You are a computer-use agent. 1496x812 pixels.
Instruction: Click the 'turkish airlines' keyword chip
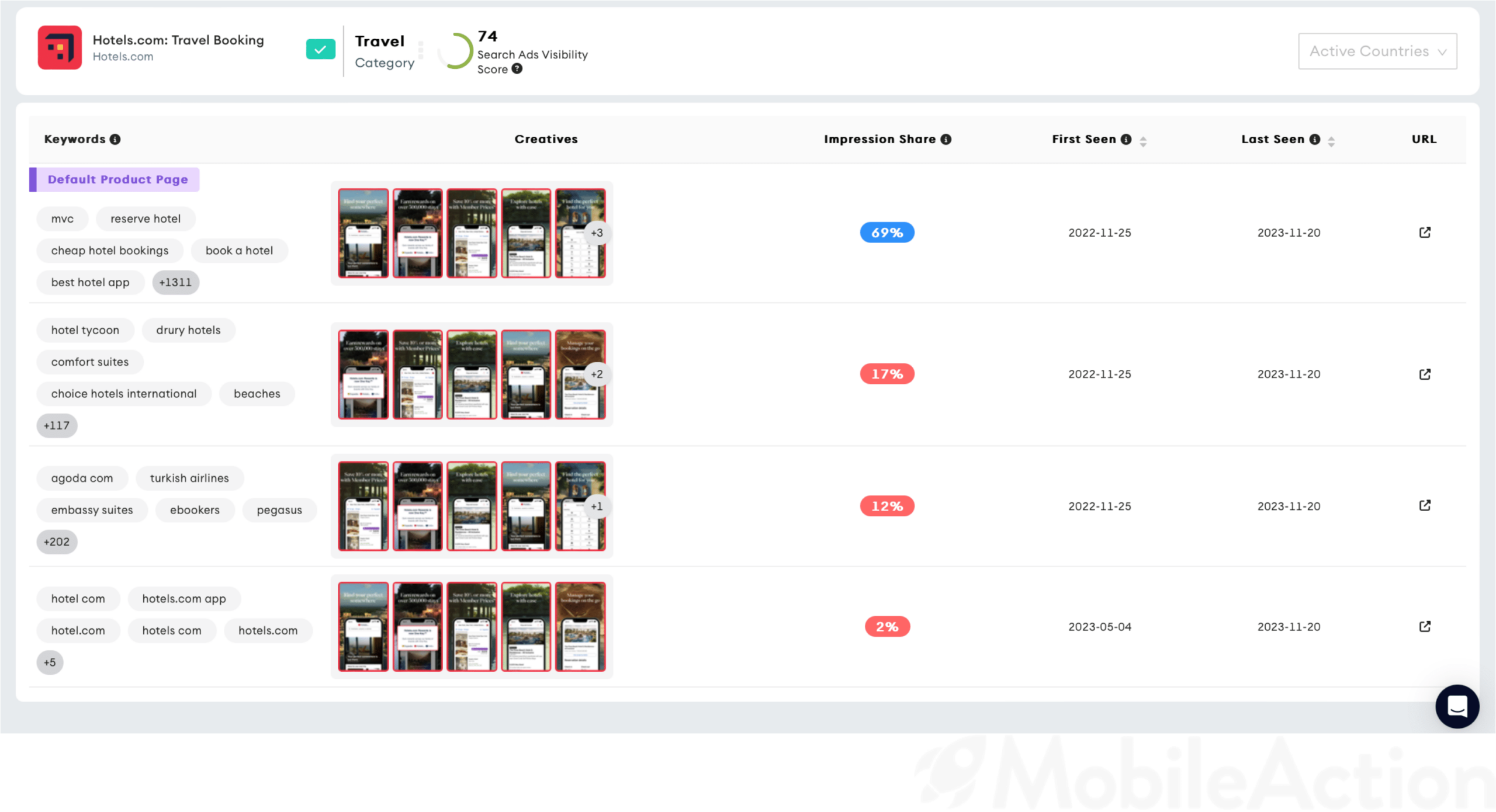pos(189,478)
